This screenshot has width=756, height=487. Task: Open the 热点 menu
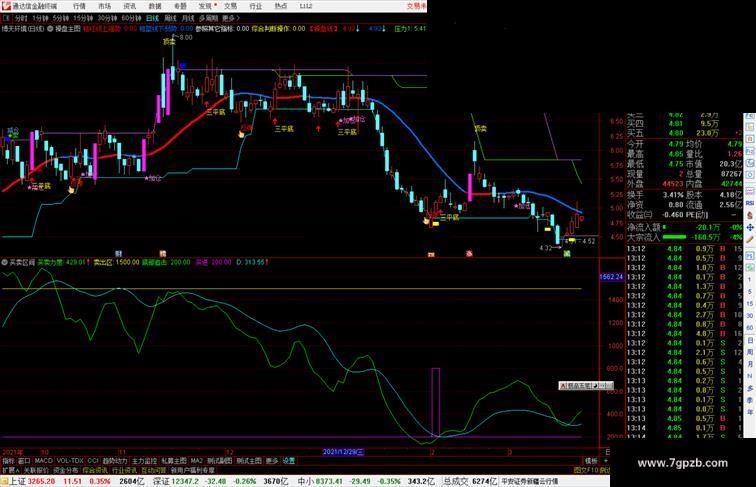281,6
